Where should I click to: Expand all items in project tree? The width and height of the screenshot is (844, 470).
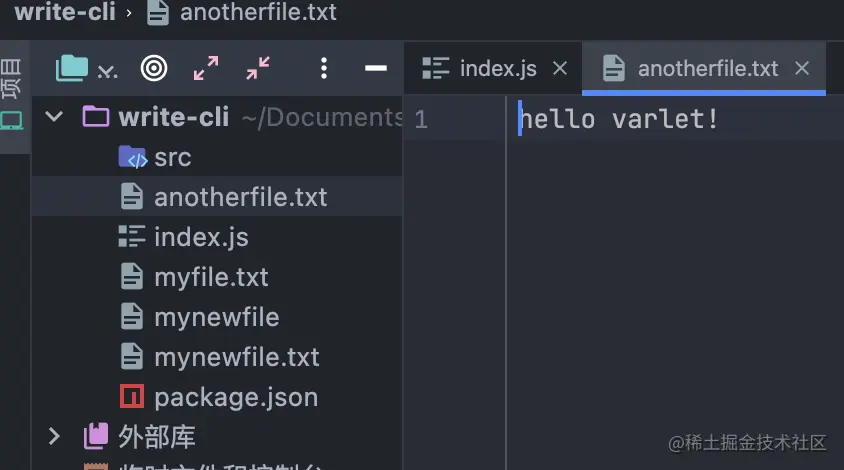(206, 68)
